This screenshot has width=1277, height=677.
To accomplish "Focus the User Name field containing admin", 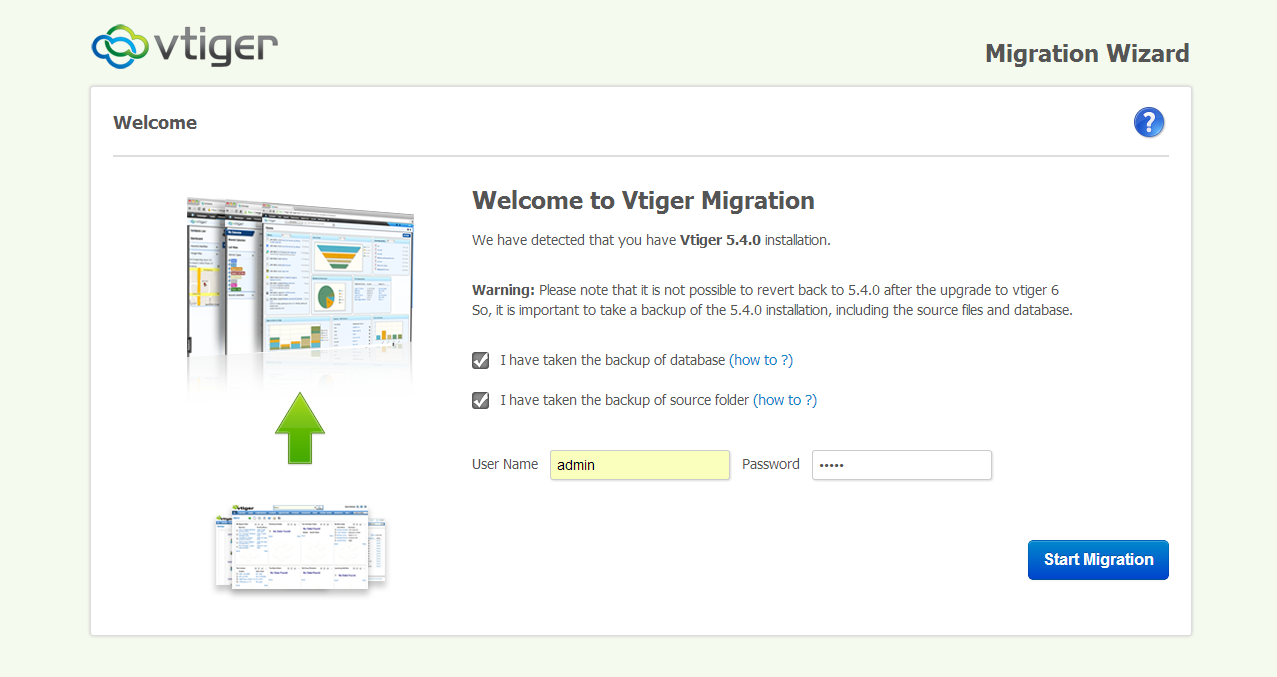I will (639, 465).
